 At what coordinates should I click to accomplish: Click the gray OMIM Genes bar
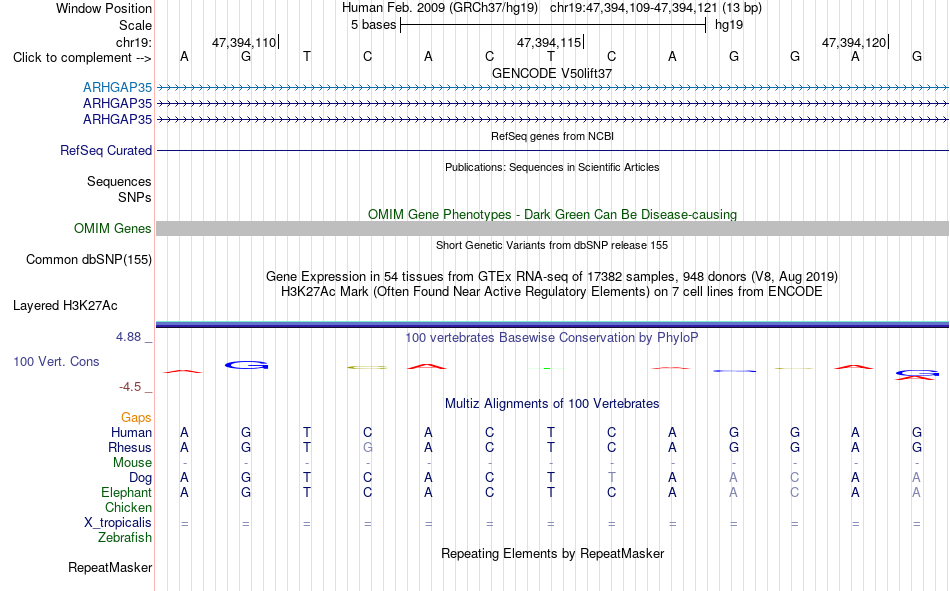click(552, 229)
